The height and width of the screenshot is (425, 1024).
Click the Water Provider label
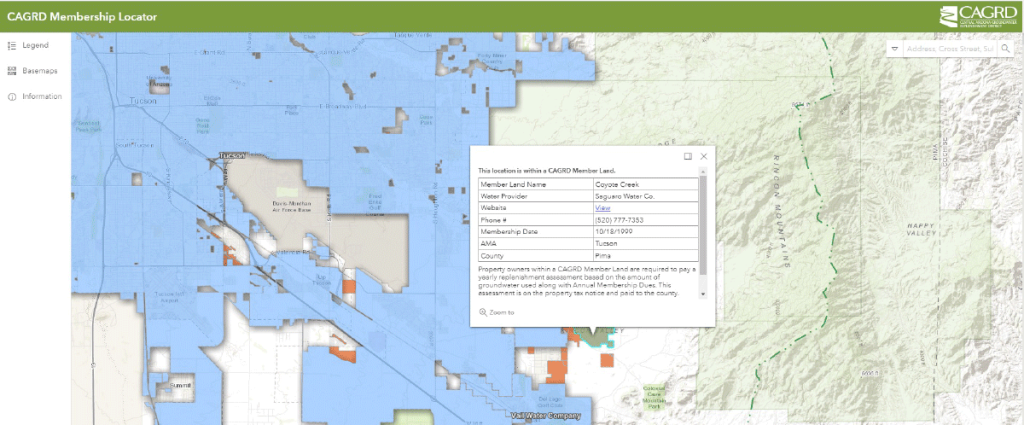[504, 196]
